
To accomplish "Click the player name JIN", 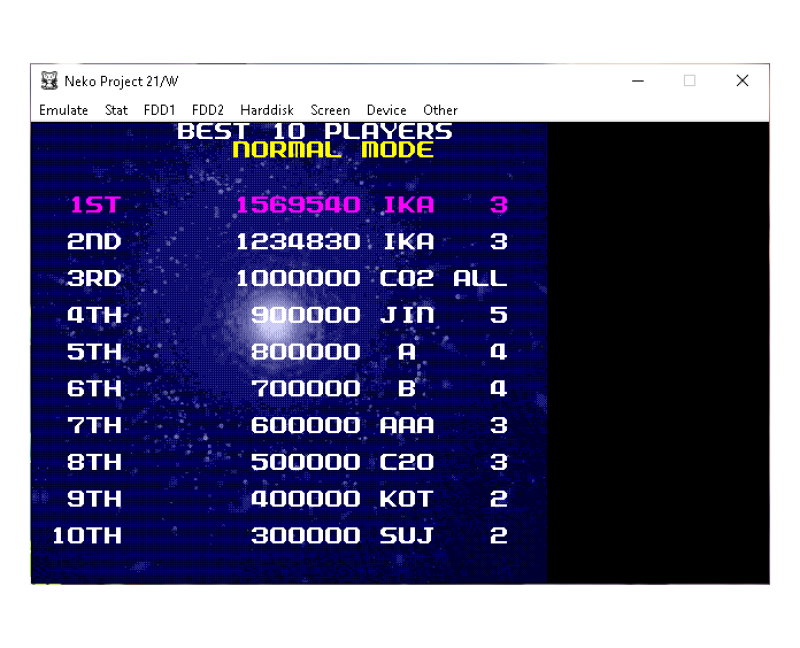I will [x=407, y=315].
